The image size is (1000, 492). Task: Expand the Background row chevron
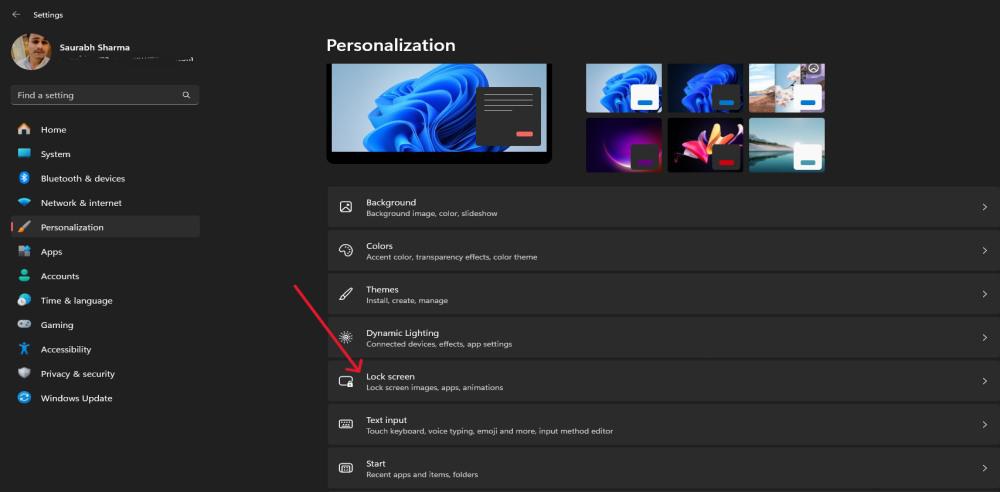click(x=985, y=207)
